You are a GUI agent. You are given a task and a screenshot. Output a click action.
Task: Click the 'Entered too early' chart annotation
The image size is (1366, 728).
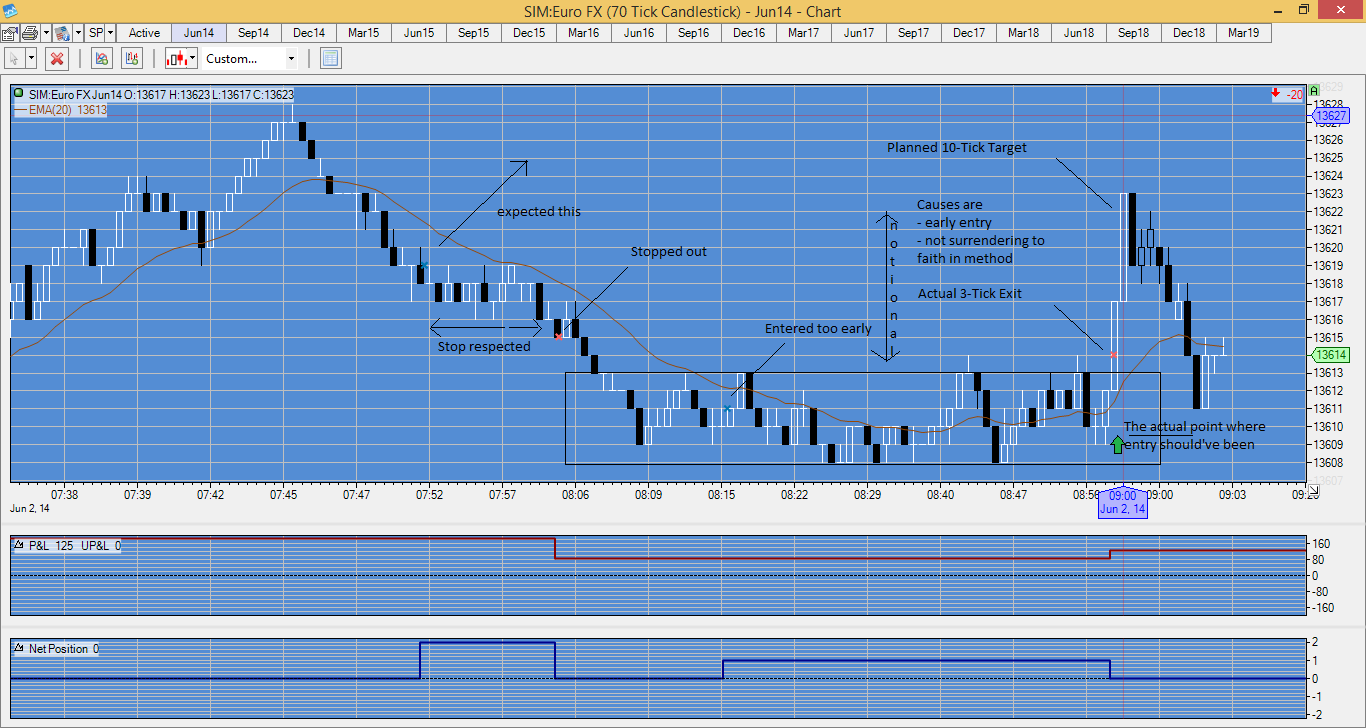click(818, 329)
